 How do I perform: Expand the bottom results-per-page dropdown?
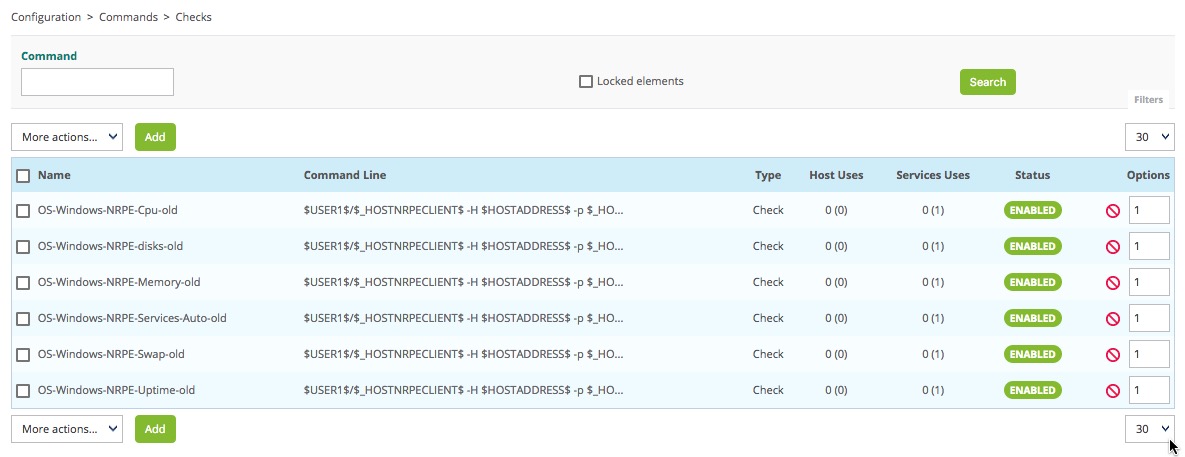coord(1149,429)
